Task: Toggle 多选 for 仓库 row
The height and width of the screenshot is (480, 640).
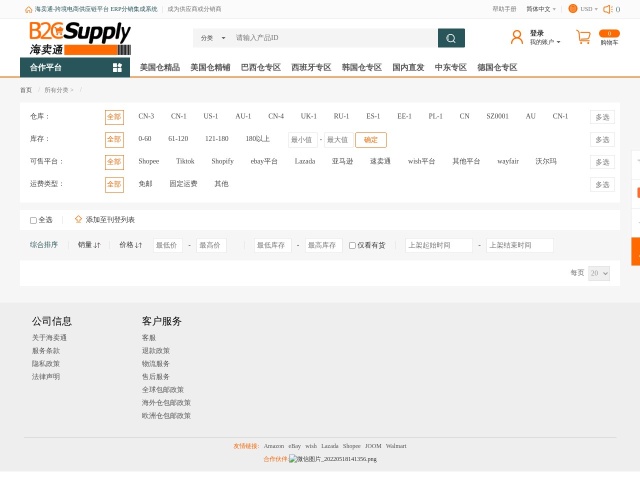Action: point(602,117)
